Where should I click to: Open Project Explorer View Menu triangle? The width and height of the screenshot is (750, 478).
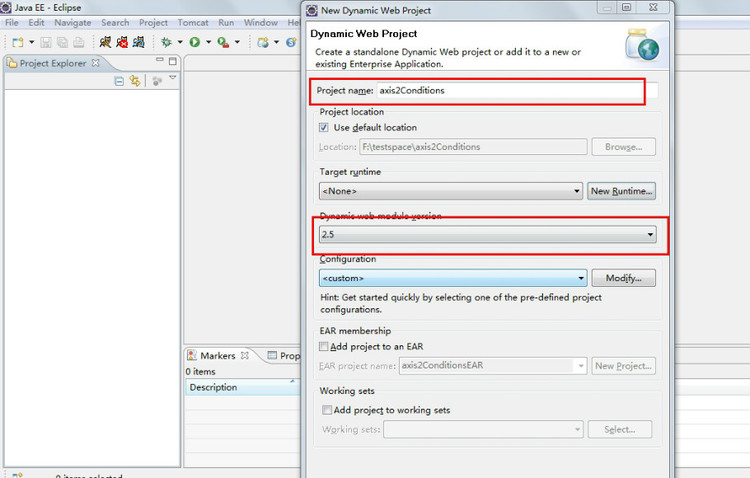173,78
